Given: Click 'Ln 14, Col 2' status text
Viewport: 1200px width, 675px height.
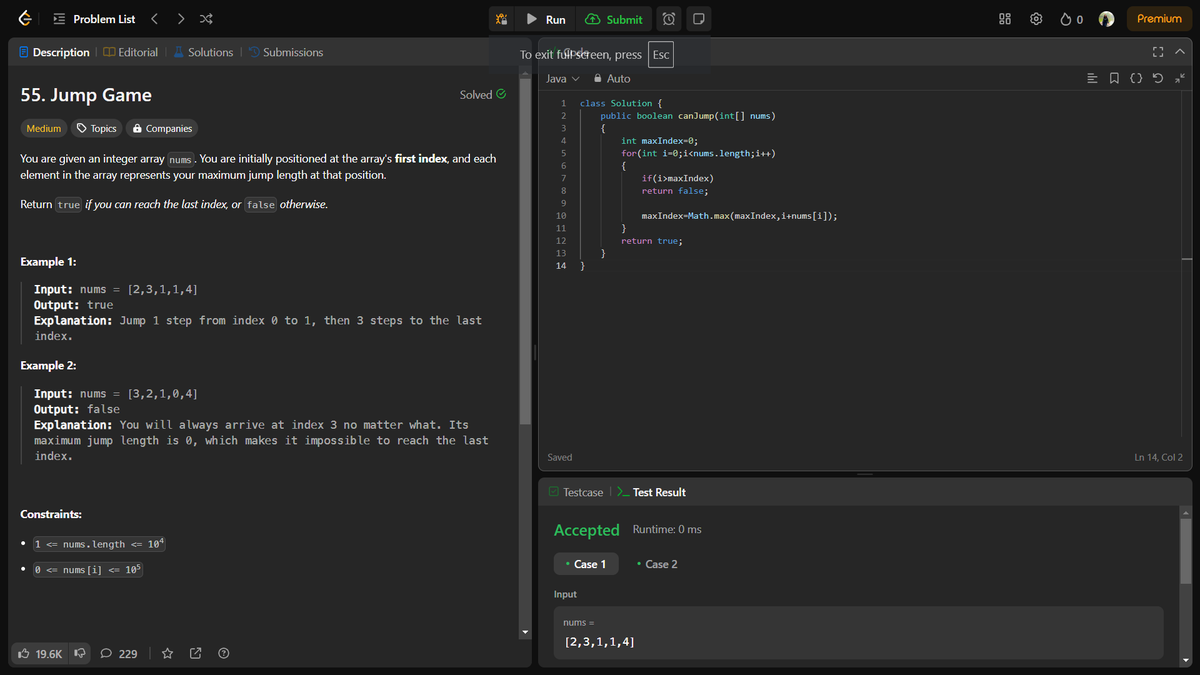Looking at the screenshot, I should coord(1158,457).
